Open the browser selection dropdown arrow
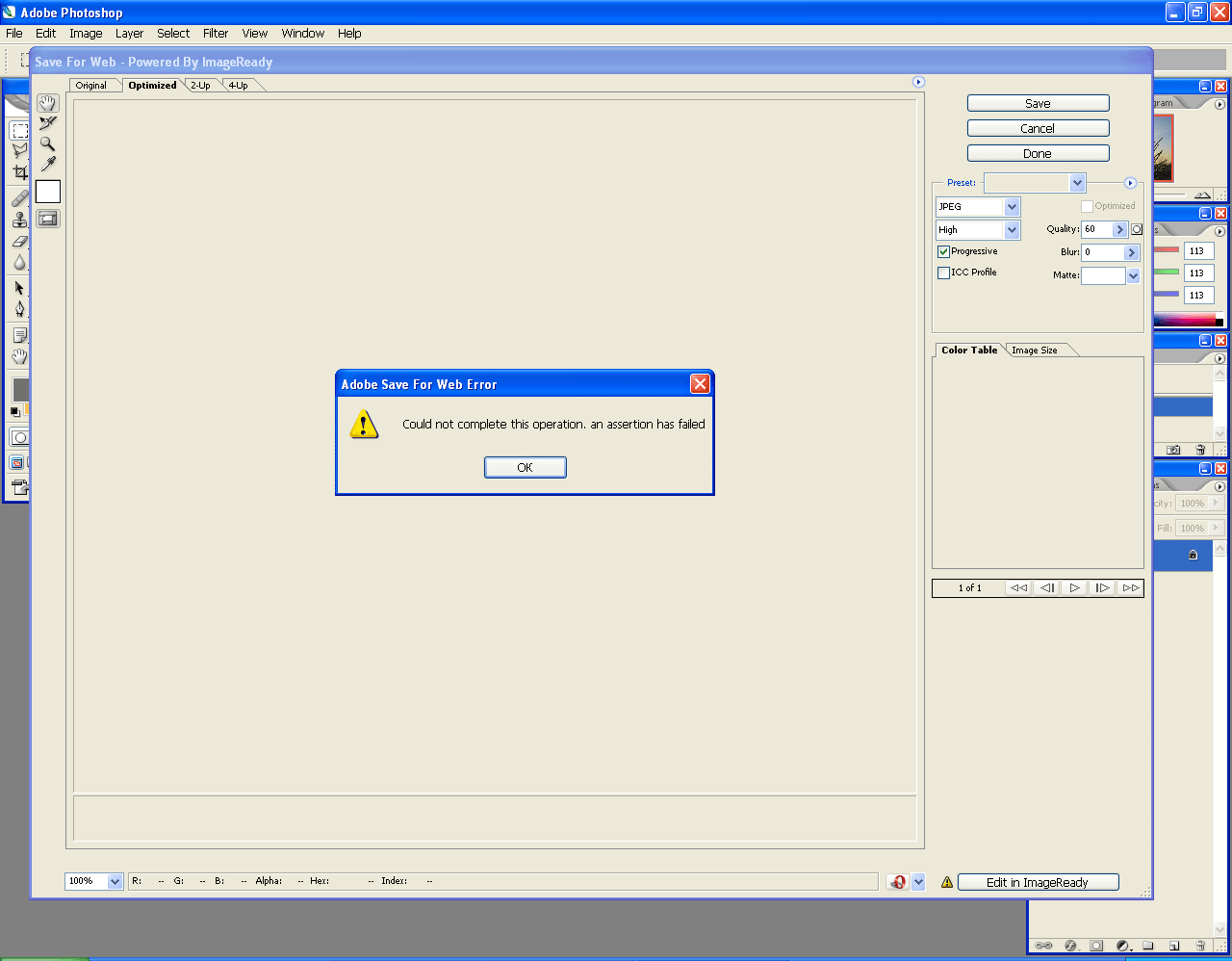The width and height of the screenshot is (1232, 961). pyautogui.click(x=918, y=882)
